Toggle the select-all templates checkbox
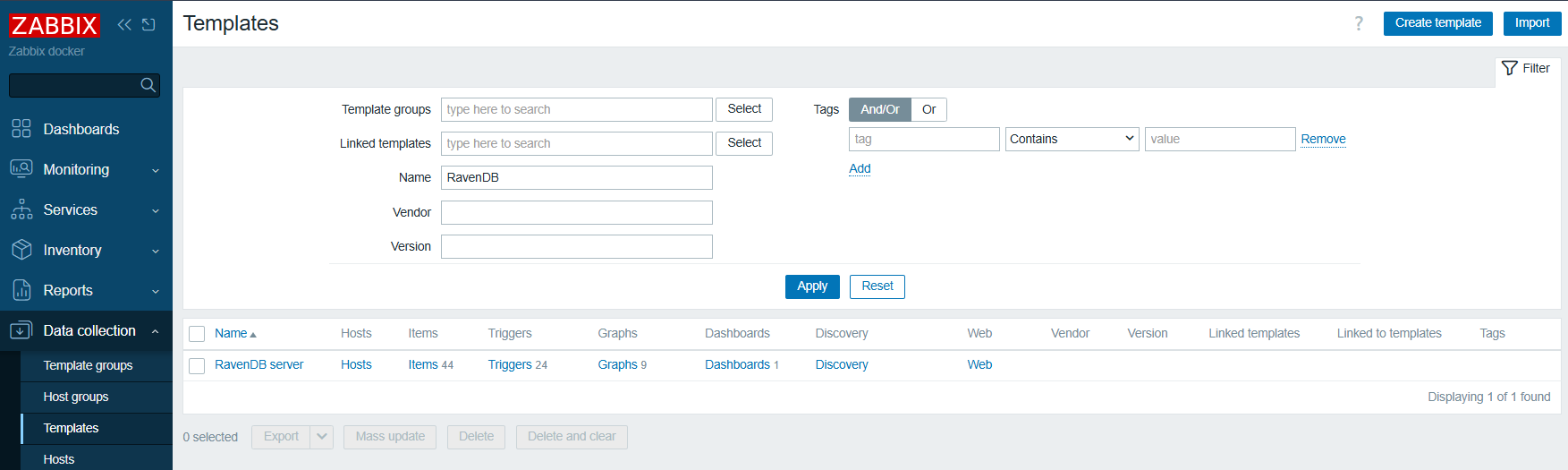Viewport: 1568px width, 470px height. click(x=197, y=334)
